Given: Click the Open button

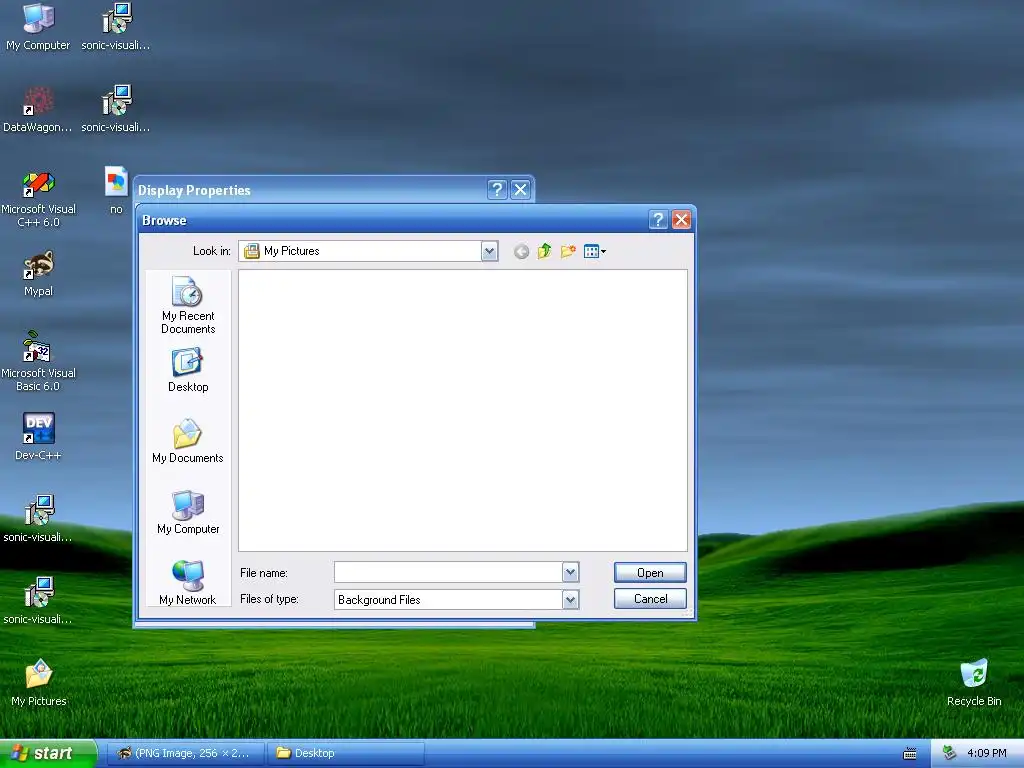Looking at the screenshot, I should click(x=650, y=573).
